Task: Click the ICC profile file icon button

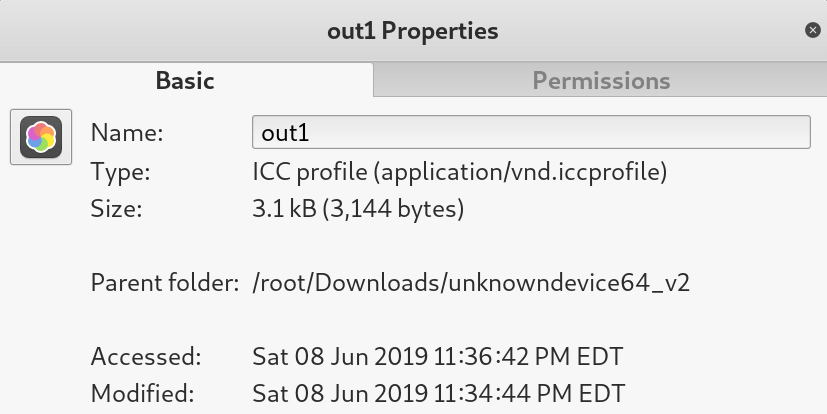Action: (x=41, y=136)
